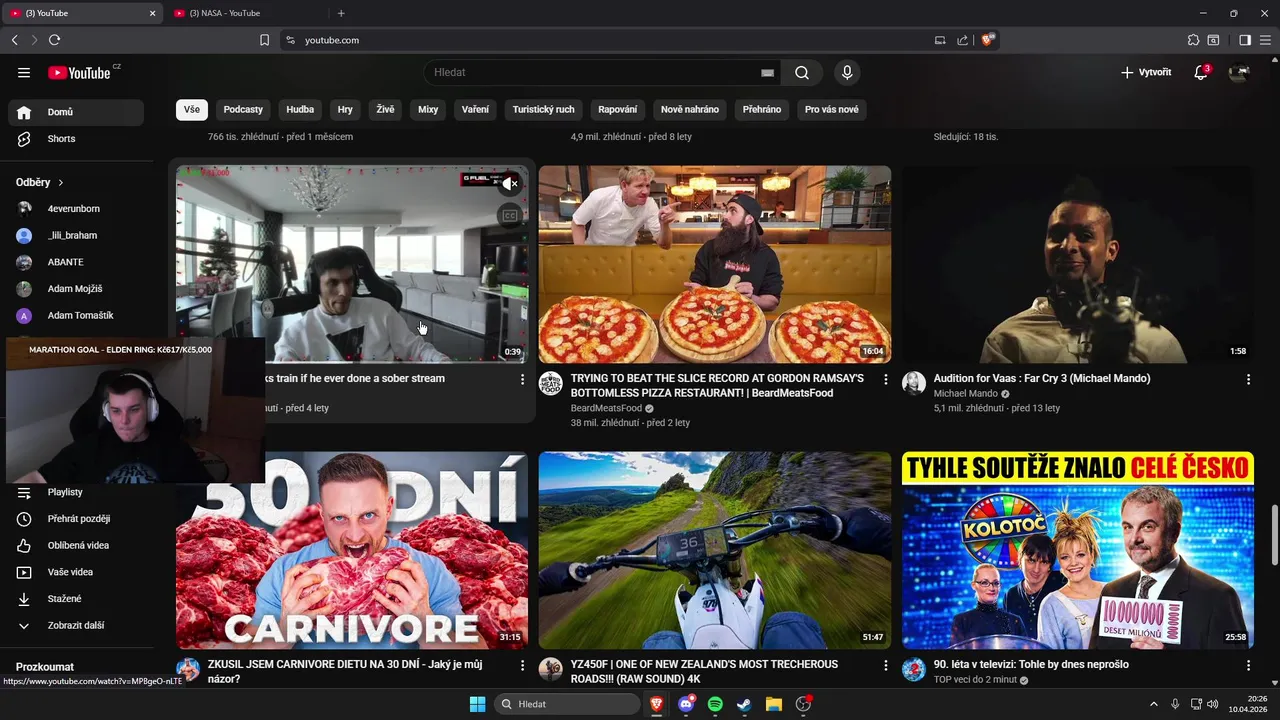Open options for 90. léta v televizi video
This screenshot has width=1280, height=720.
tap(1248, 665)
